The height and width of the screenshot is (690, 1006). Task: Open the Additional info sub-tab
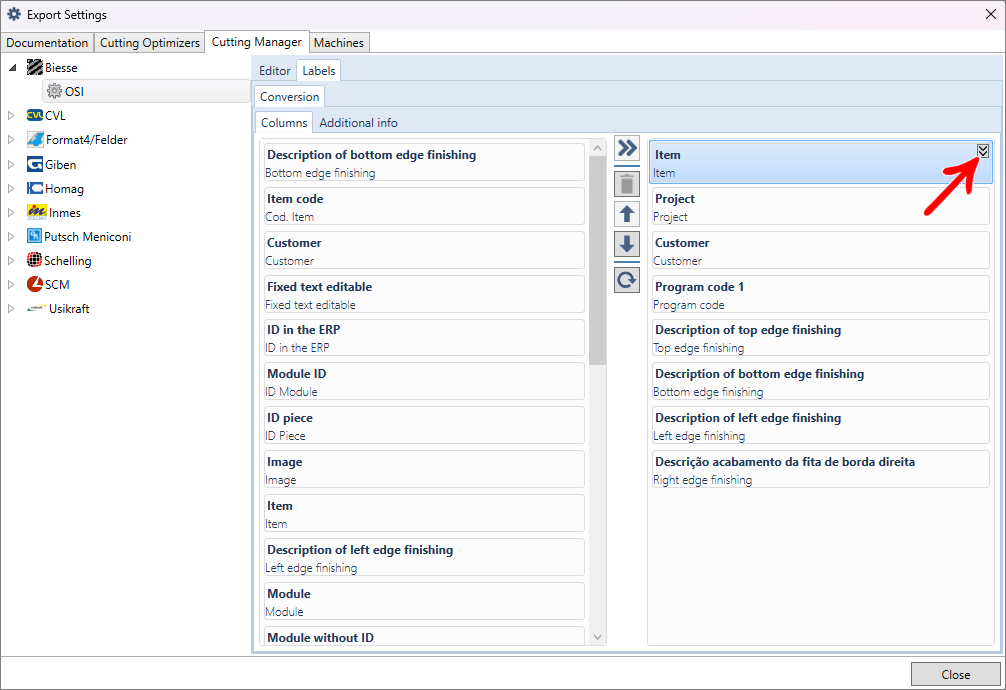pos(358,123)
